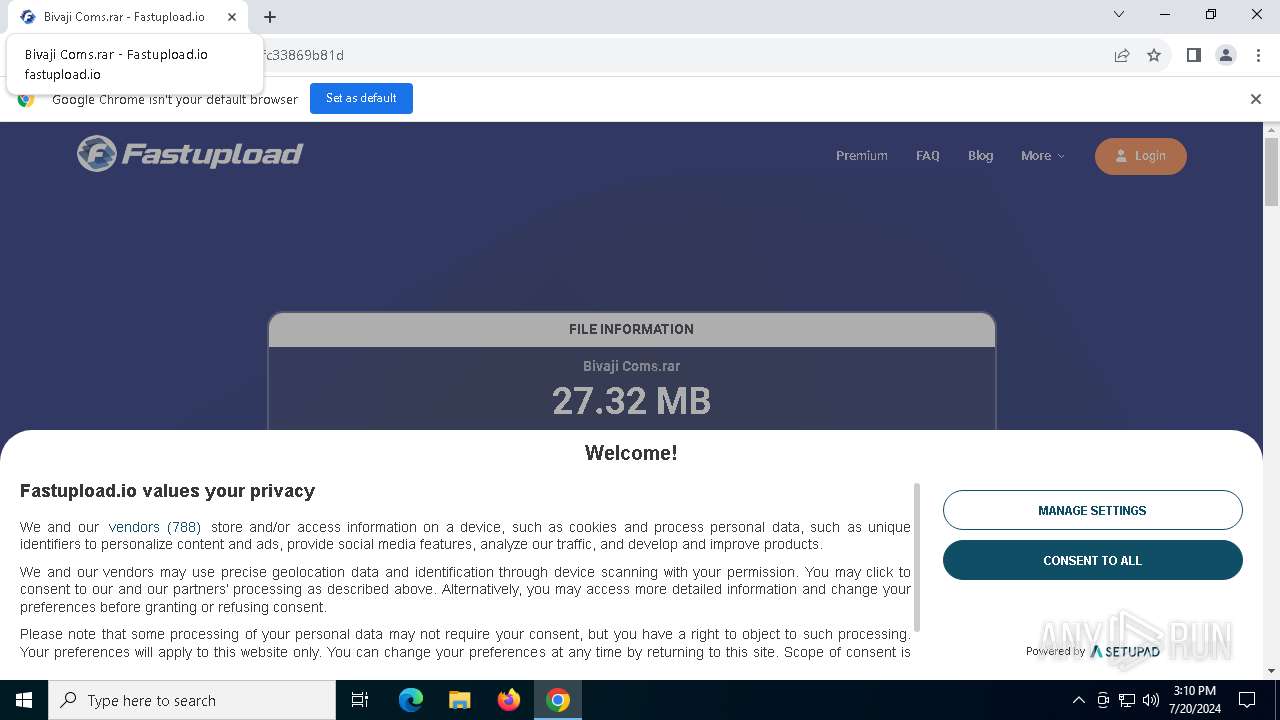Image resolution: width=1280 pixels, height=720 pixels.
Task: Toggle the Chrome side panel
Action: click(x=1193, y=55)
